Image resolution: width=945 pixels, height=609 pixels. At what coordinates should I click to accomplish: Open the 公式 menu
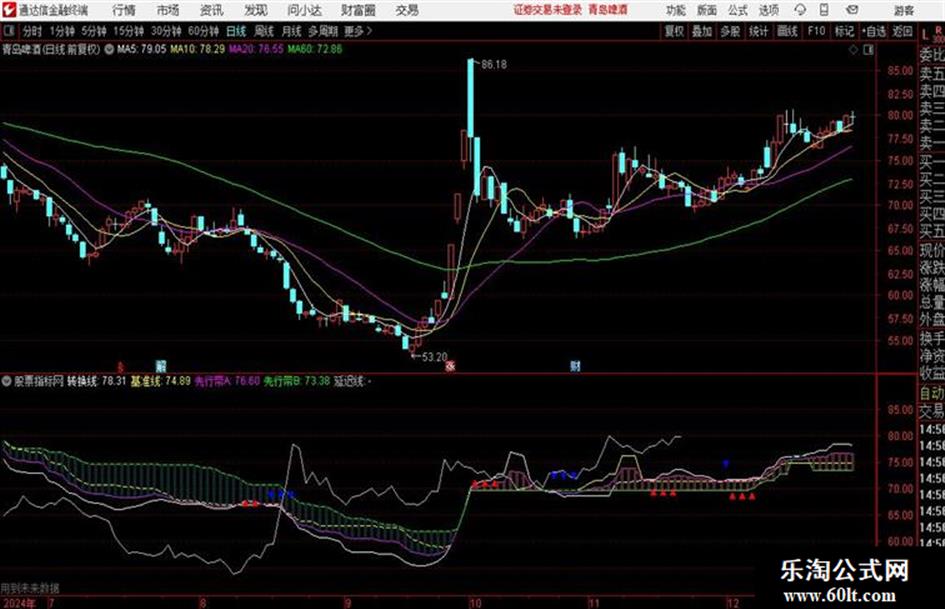(x=738, y=10)
